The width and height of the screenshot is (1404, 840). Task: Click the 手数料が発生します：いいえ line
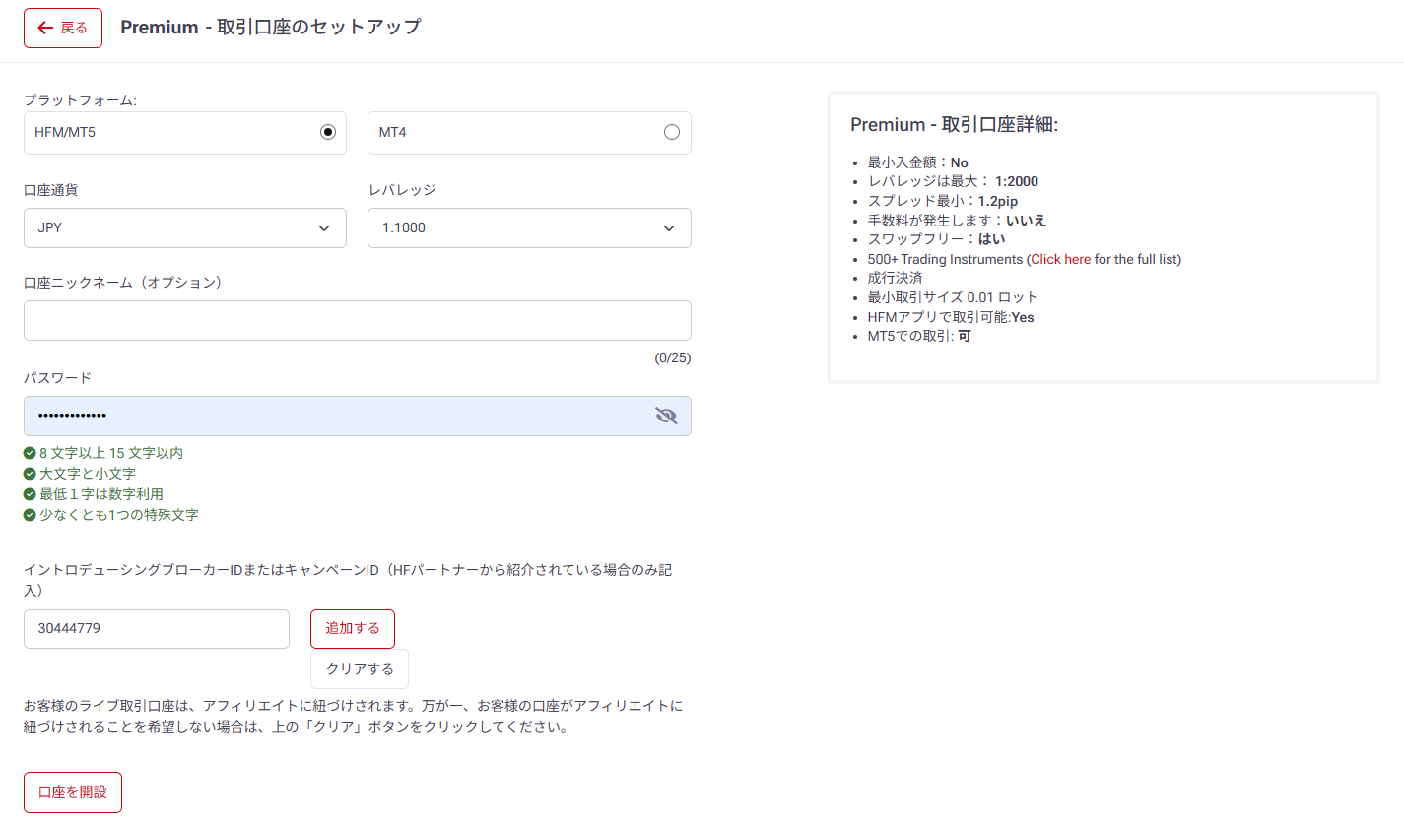[957, 221]
